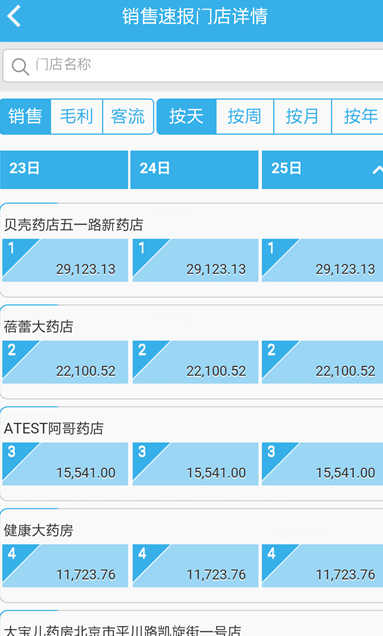
Task: Open ATEST阿哥药店 store entry
Action: tap(54, 428)
